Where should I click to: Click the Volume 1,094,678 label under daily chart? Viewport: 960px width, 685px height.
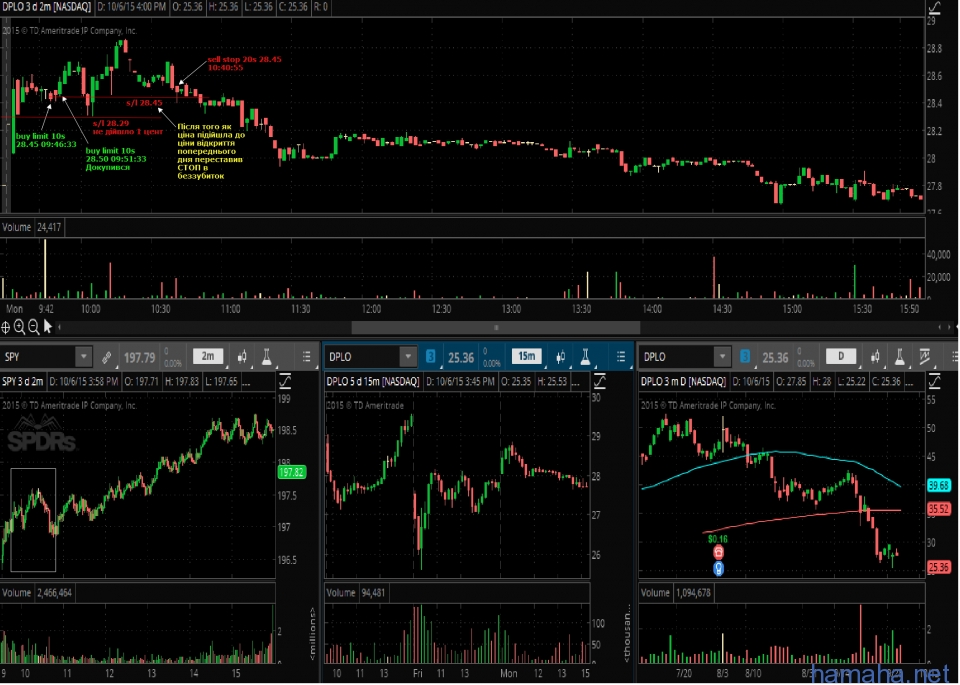pyautogui.click(x=675, y=593)
